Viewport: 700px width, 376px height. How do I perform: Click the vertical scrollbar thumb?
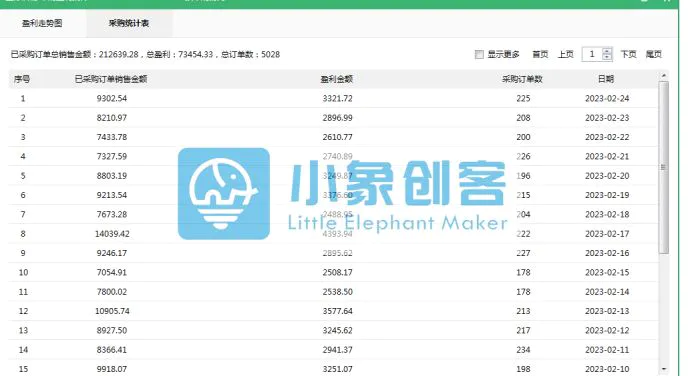(x=664, y=167)
